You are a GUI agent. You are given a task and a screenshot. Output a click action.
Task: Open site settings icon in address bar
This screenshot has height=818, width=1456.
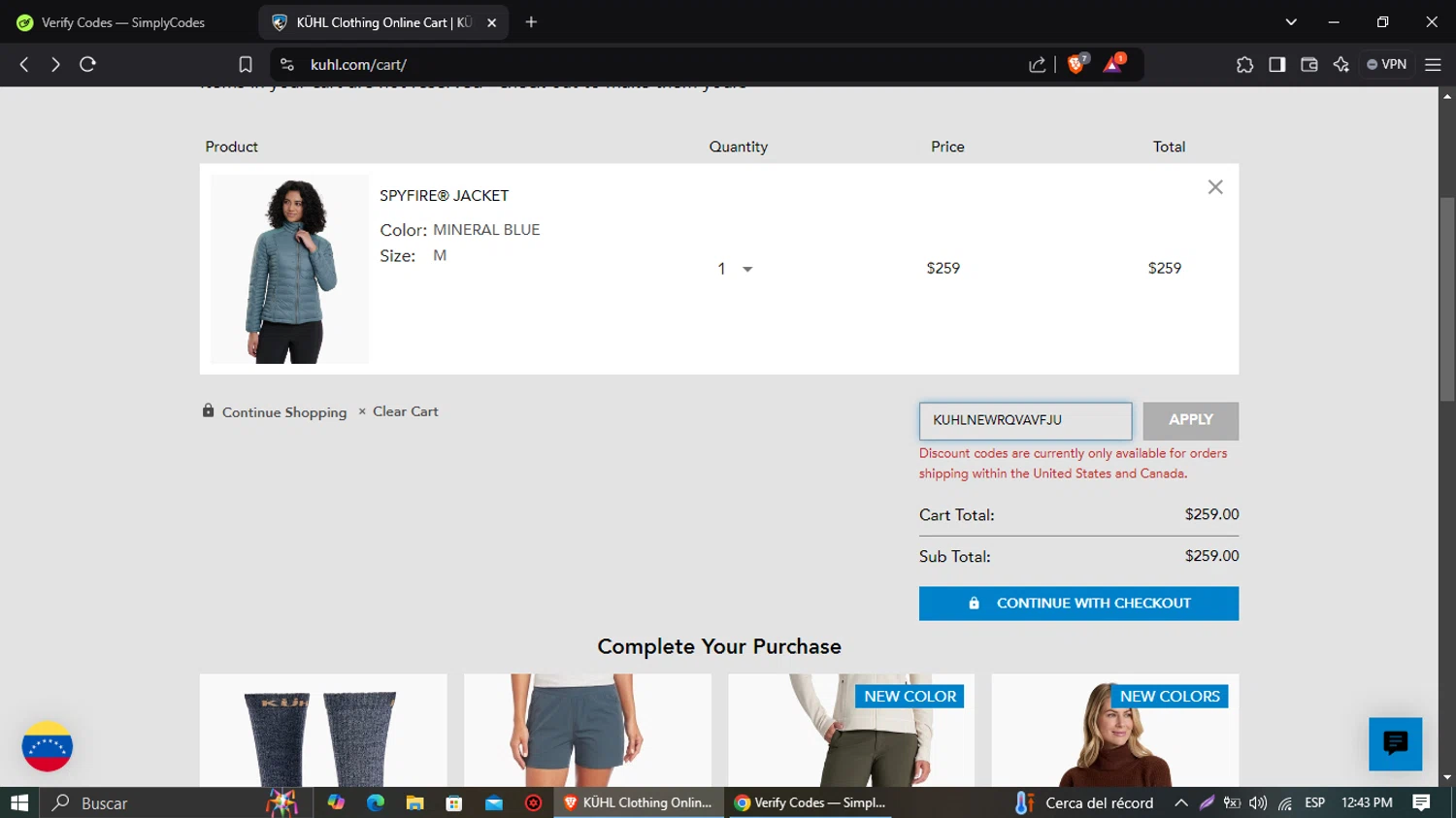[x=286, y=64]
